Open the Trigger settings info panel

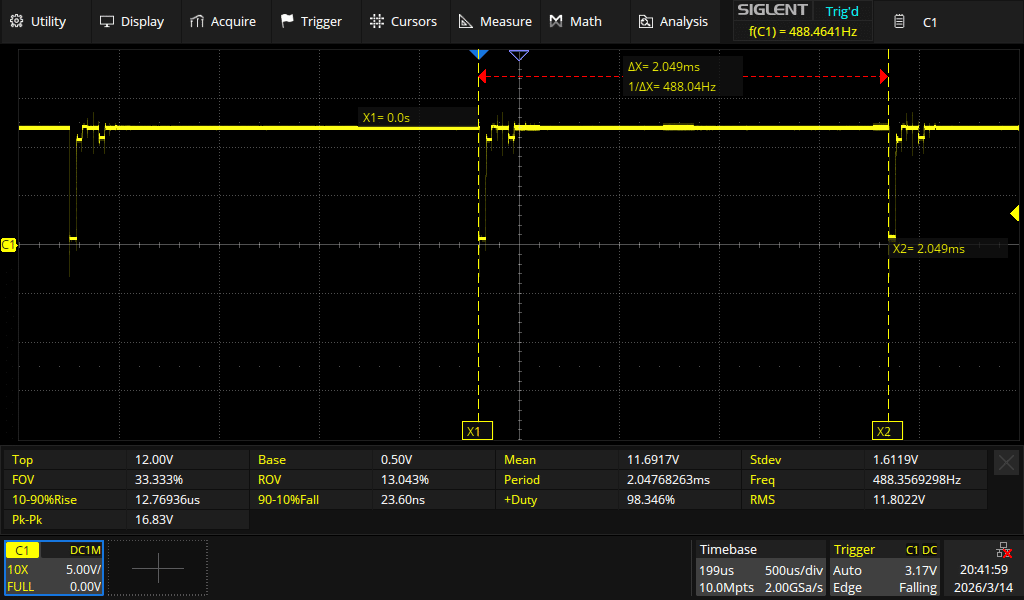(885, 568)
